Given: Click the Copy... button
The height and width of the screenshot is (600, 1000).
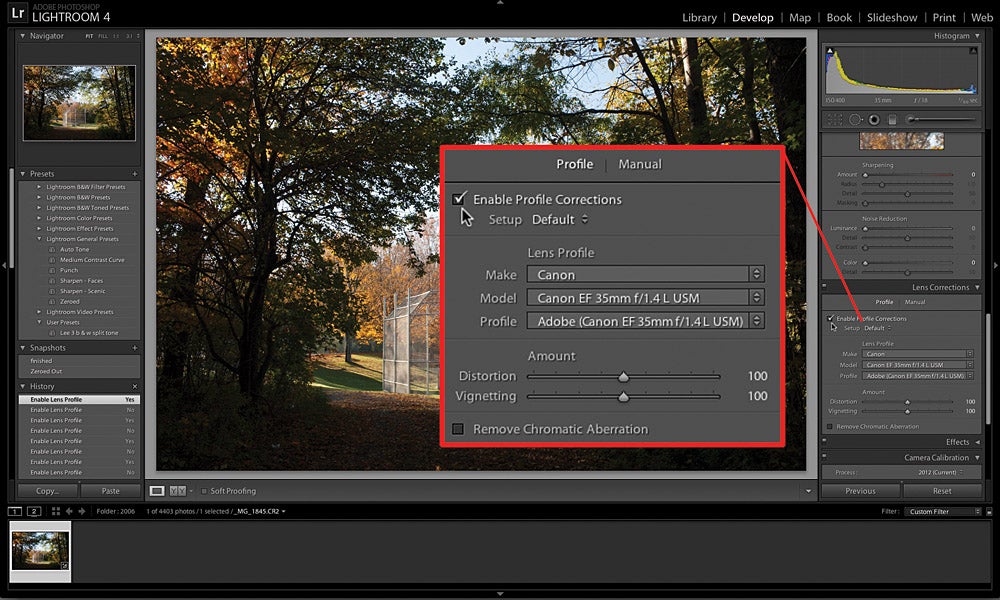Looking at the screenshot, I should pyautogui.click(x=47, y=491).
